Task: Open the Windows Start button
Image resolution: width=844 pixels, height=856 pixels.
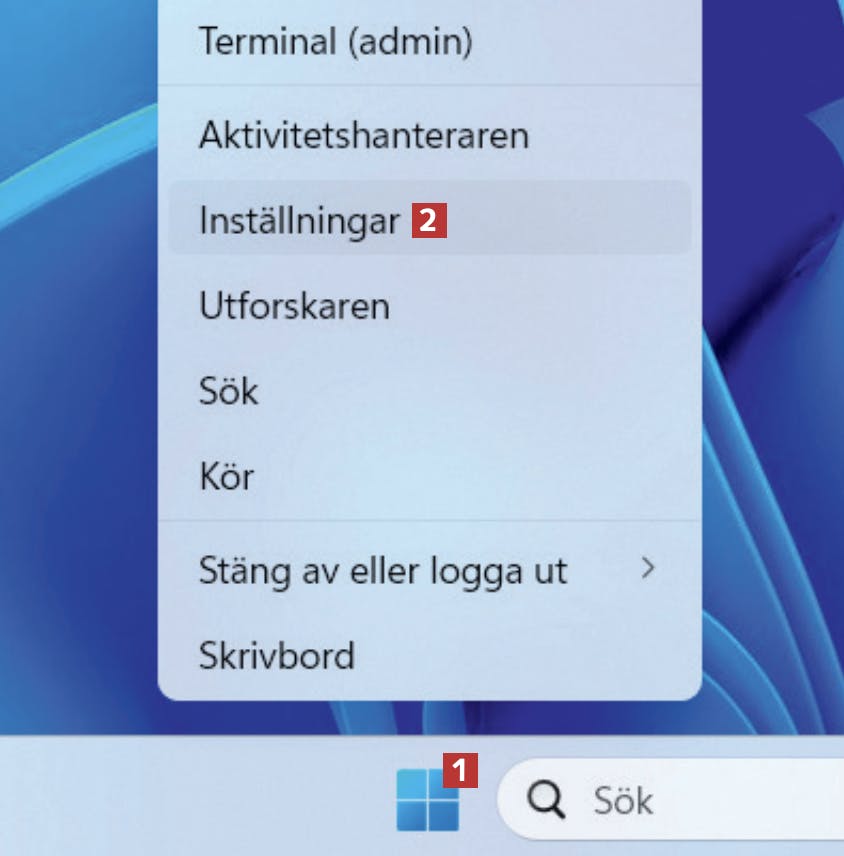Action: (x=427, y=799)
